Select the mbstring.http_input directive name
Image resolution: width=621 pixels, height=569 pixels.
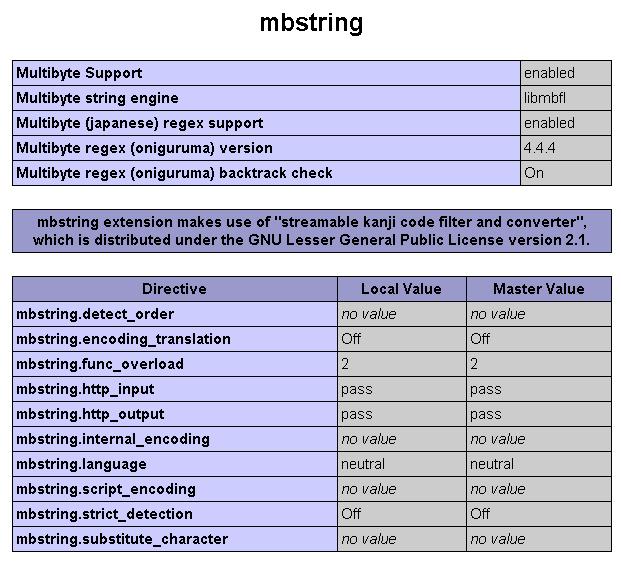(85, 389)
